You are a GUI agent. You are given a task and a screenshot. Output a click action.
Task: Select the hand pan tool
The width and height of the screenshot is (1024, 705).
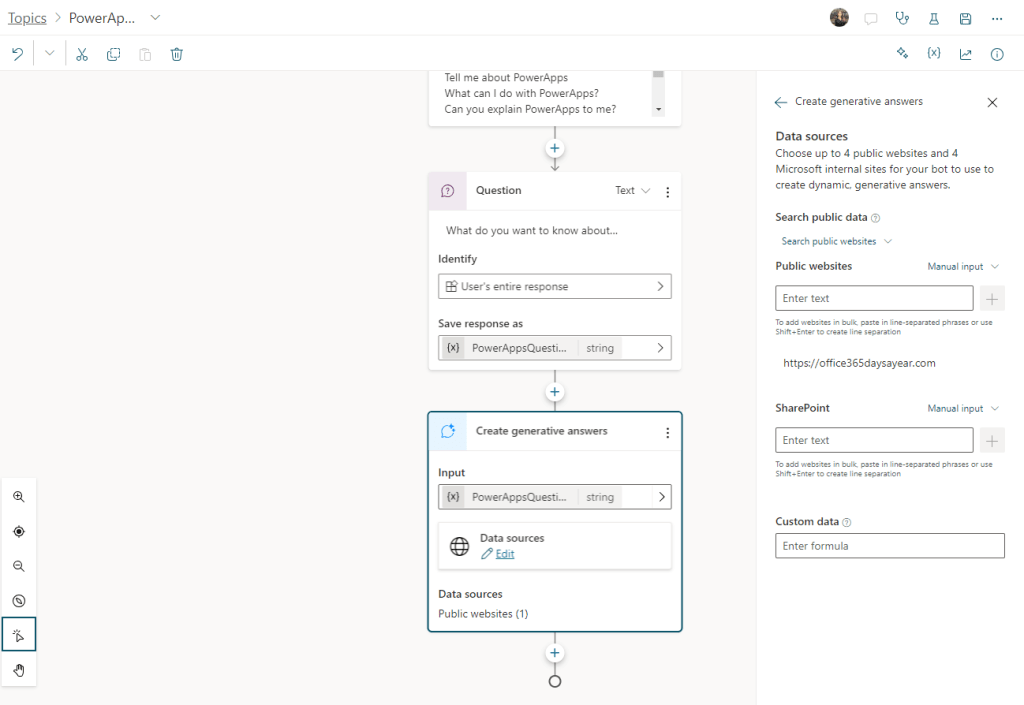(19, 670)
